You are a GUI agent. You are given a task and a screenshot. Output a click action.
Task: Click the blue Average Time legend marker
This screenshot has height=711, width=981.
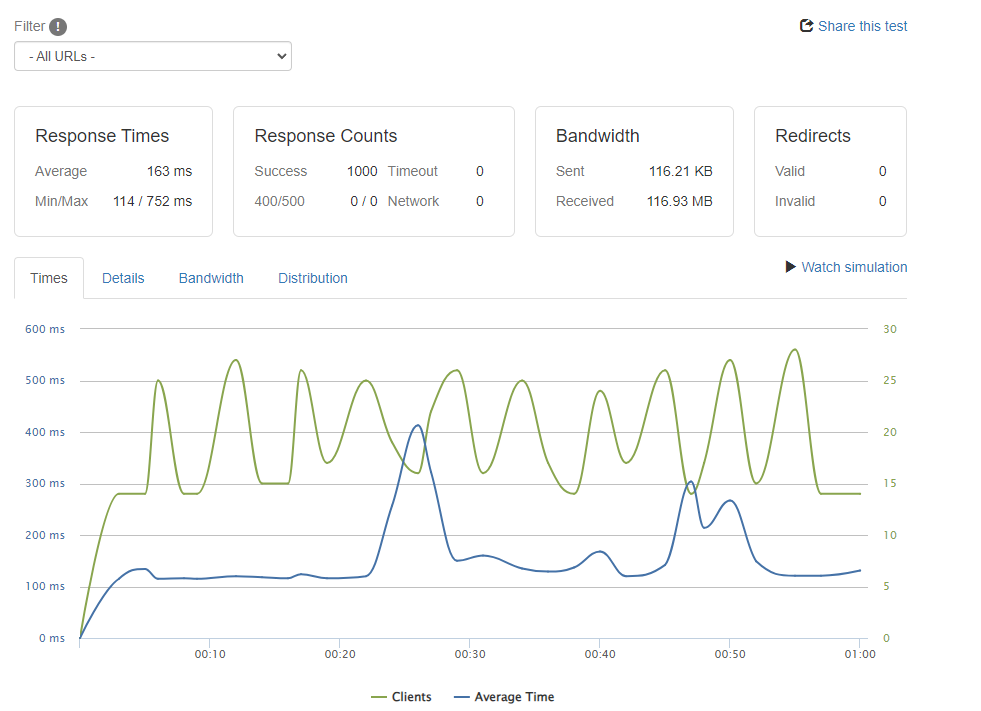click(461, 697)
